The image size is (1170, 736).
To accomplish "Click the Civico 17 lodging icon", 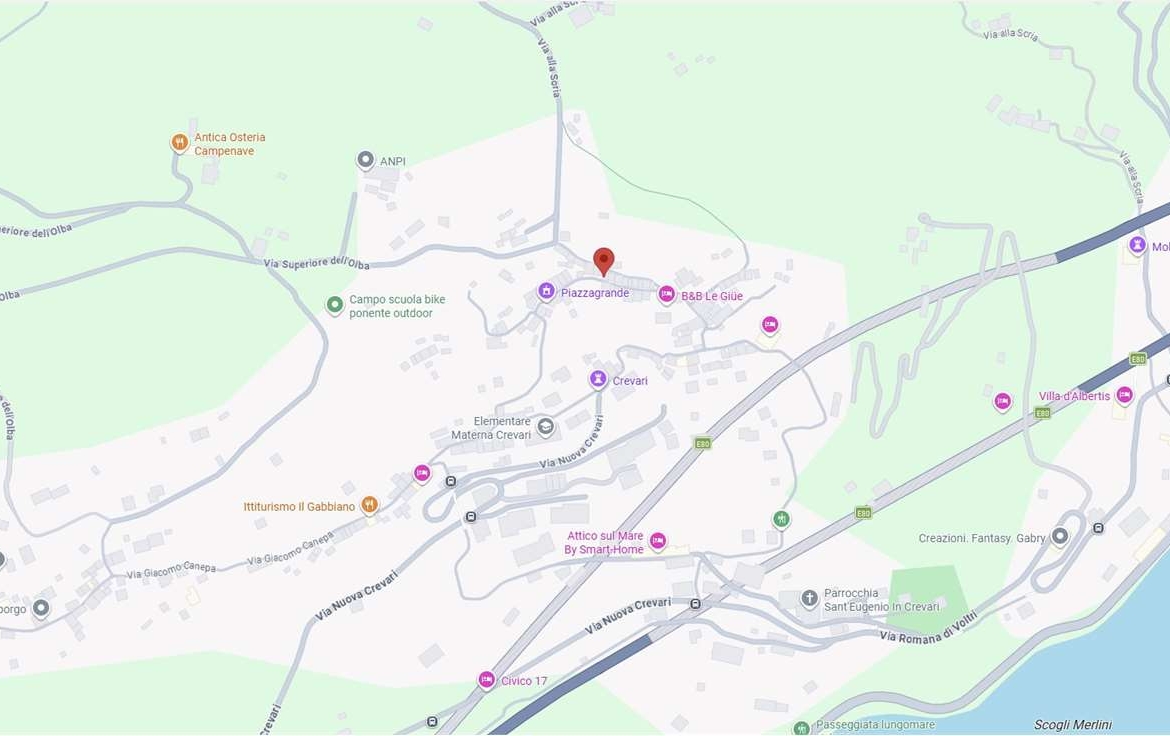I will pyautogui.click(x=487, y=680).
